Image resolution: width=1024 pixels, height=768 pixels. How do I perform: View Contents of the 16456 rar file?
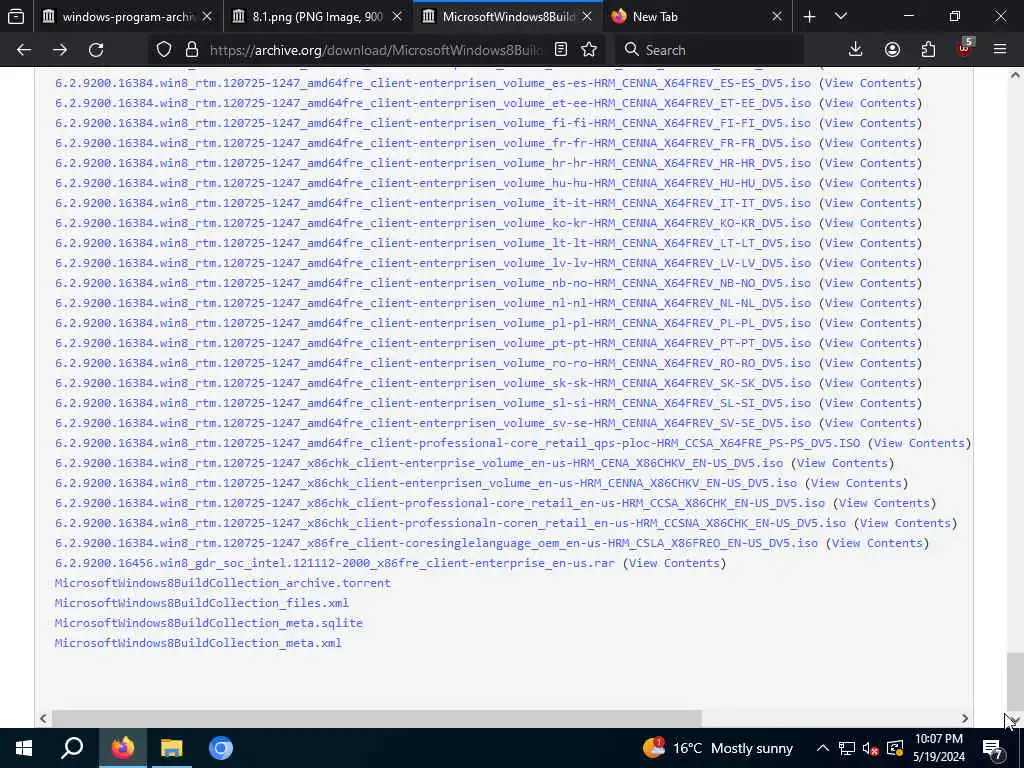674,563
